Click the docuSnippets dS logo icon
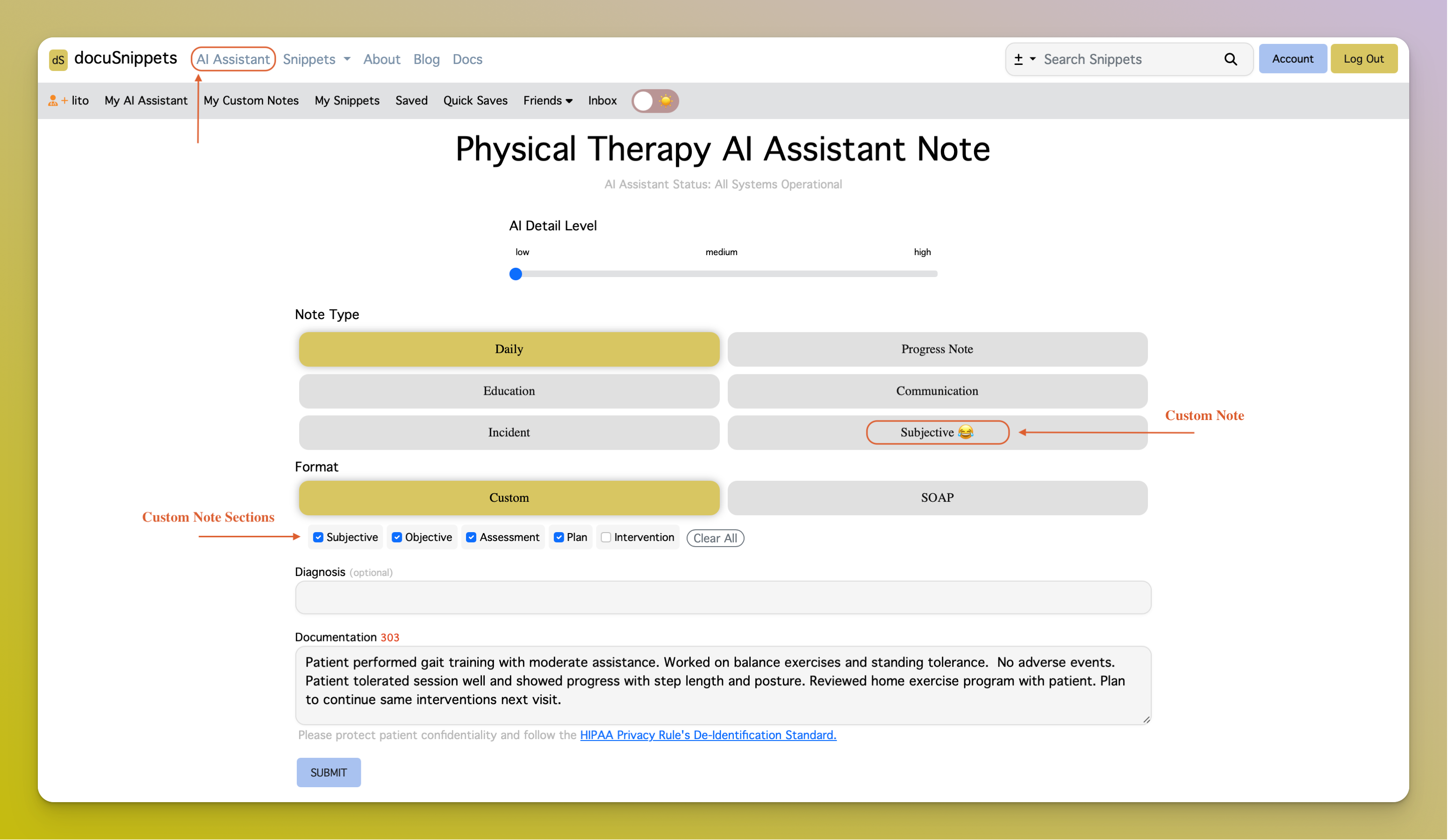1448x840 pixels. coord(58,59)
